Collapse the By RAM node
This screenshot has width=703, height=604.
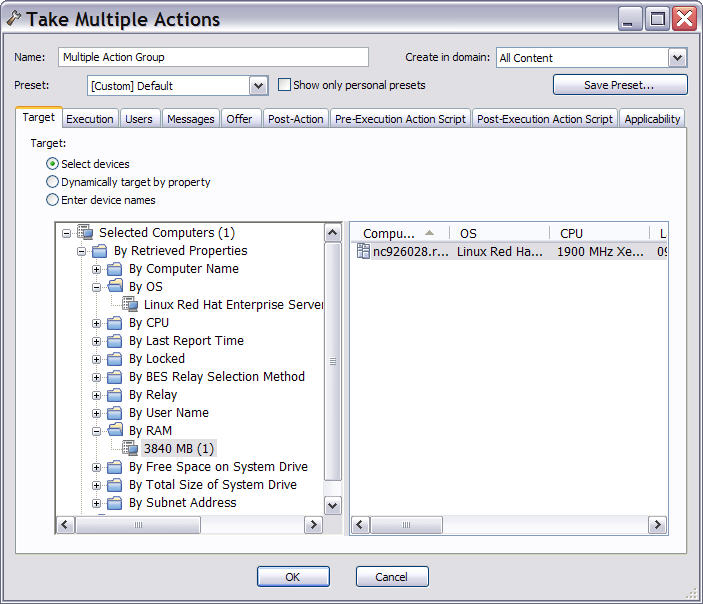(x=96, y=431)
